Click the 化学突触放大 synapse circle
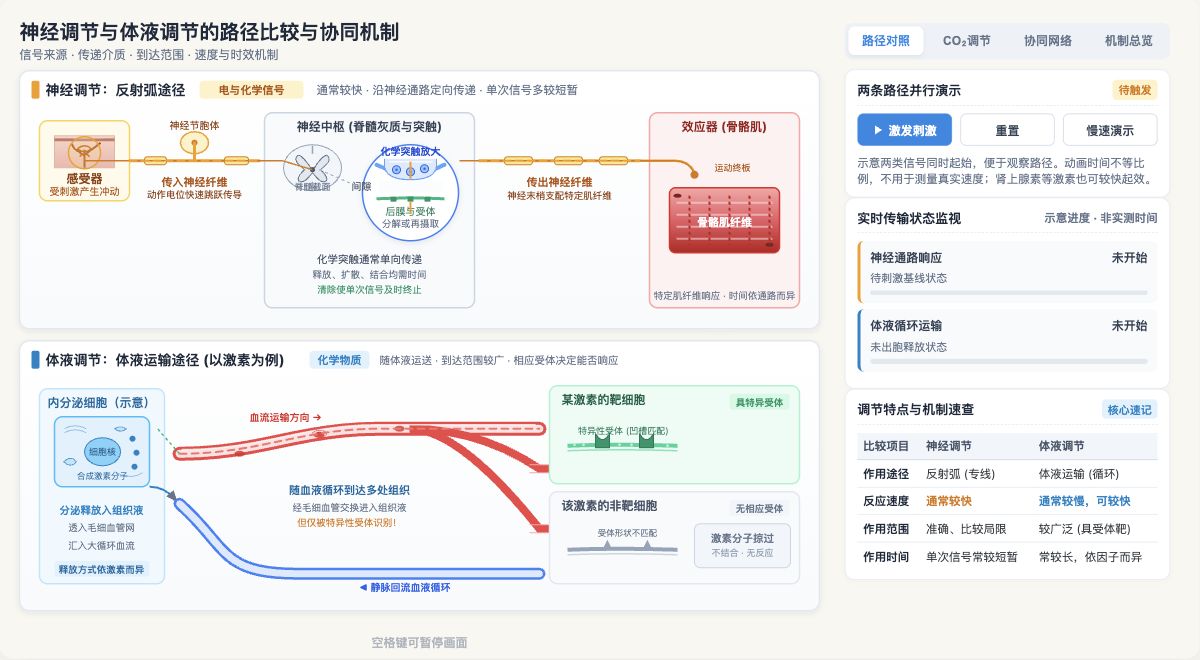The image size is (1200, 660). [410, 193]
